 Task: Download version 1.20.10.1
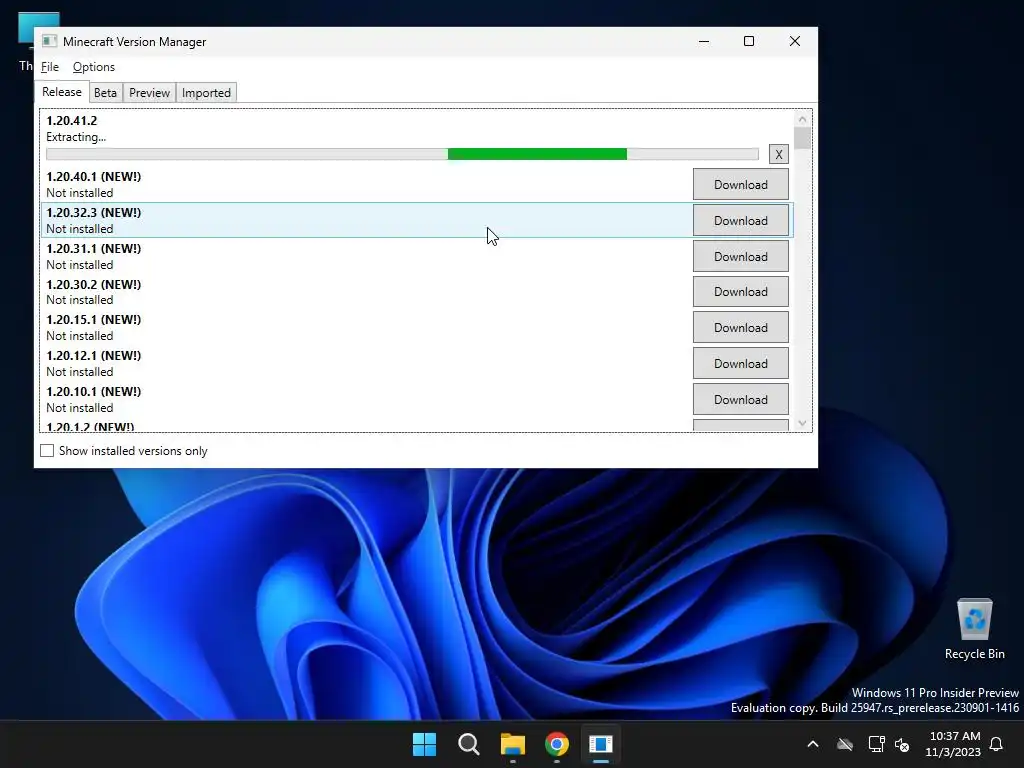pos(741,400)
